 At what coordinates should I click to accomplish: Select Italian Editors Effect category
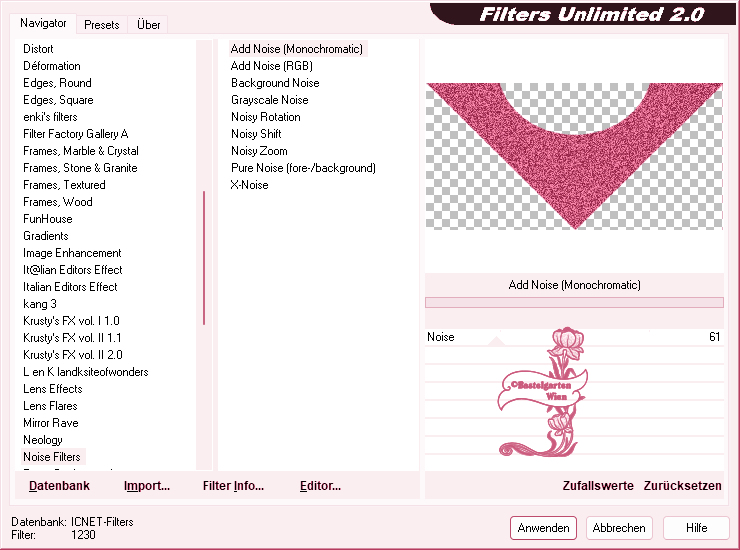[70, 287]
